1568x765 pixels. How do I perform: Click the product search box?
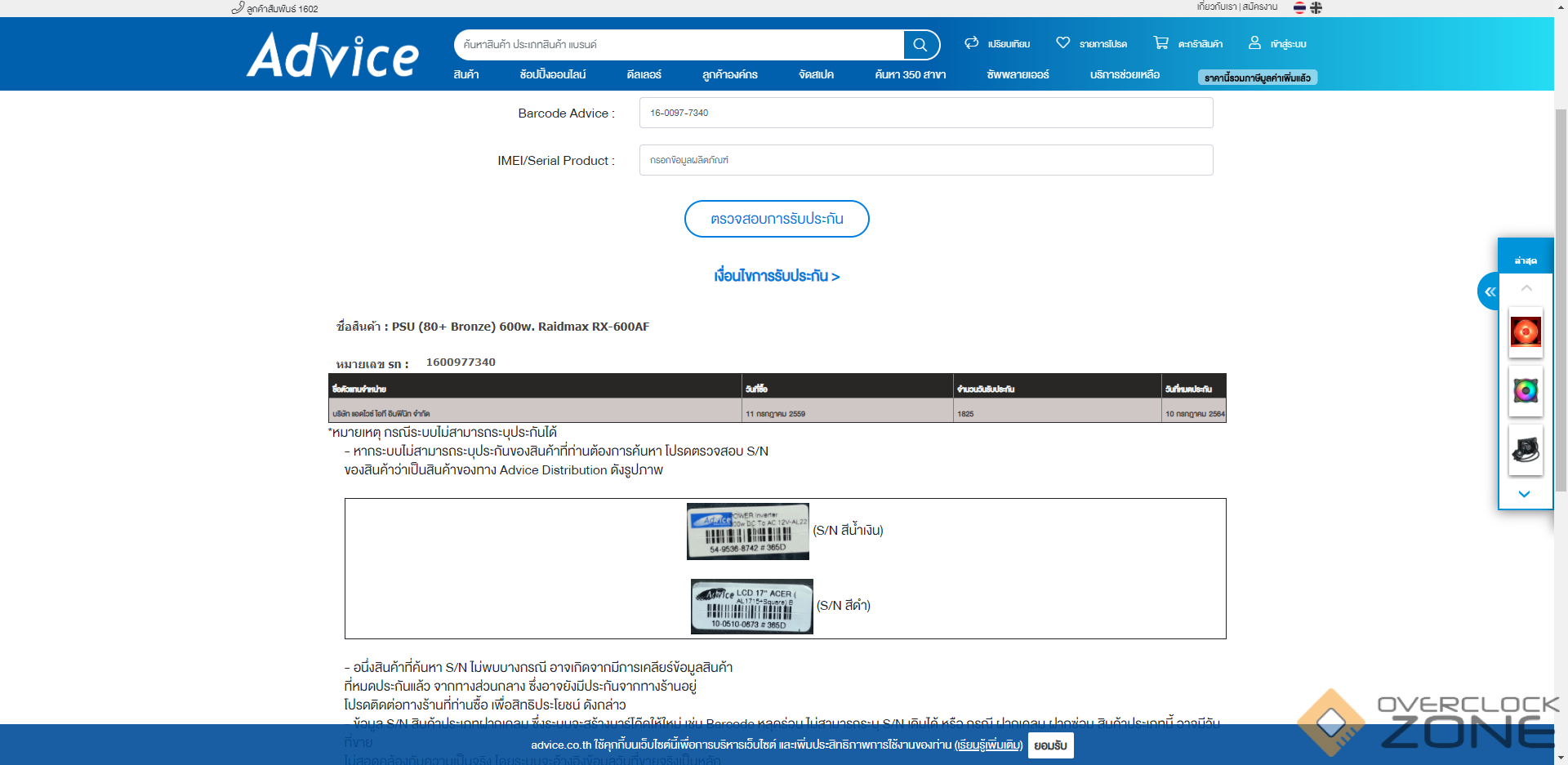point(678,45)
